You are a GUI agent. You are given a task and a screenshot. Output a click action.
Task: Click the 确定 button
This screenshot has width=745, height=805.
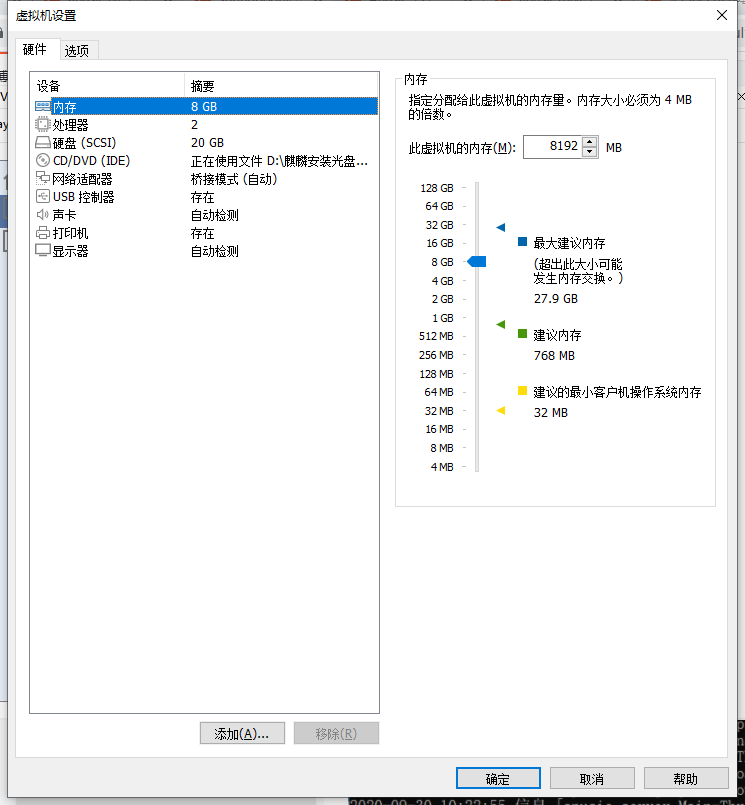pyautogui.click(x=498, y=778)
